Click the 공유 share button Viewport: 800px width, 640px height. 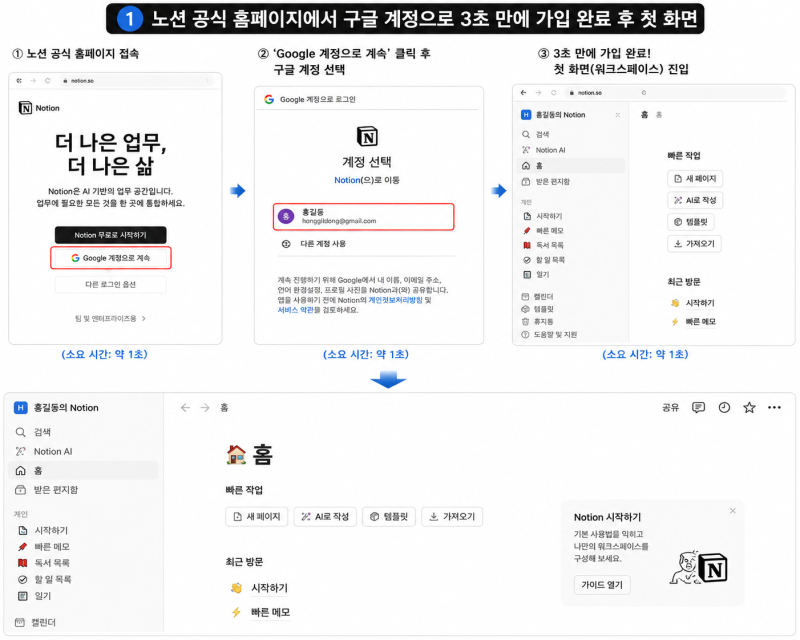(x=670, y=408)
